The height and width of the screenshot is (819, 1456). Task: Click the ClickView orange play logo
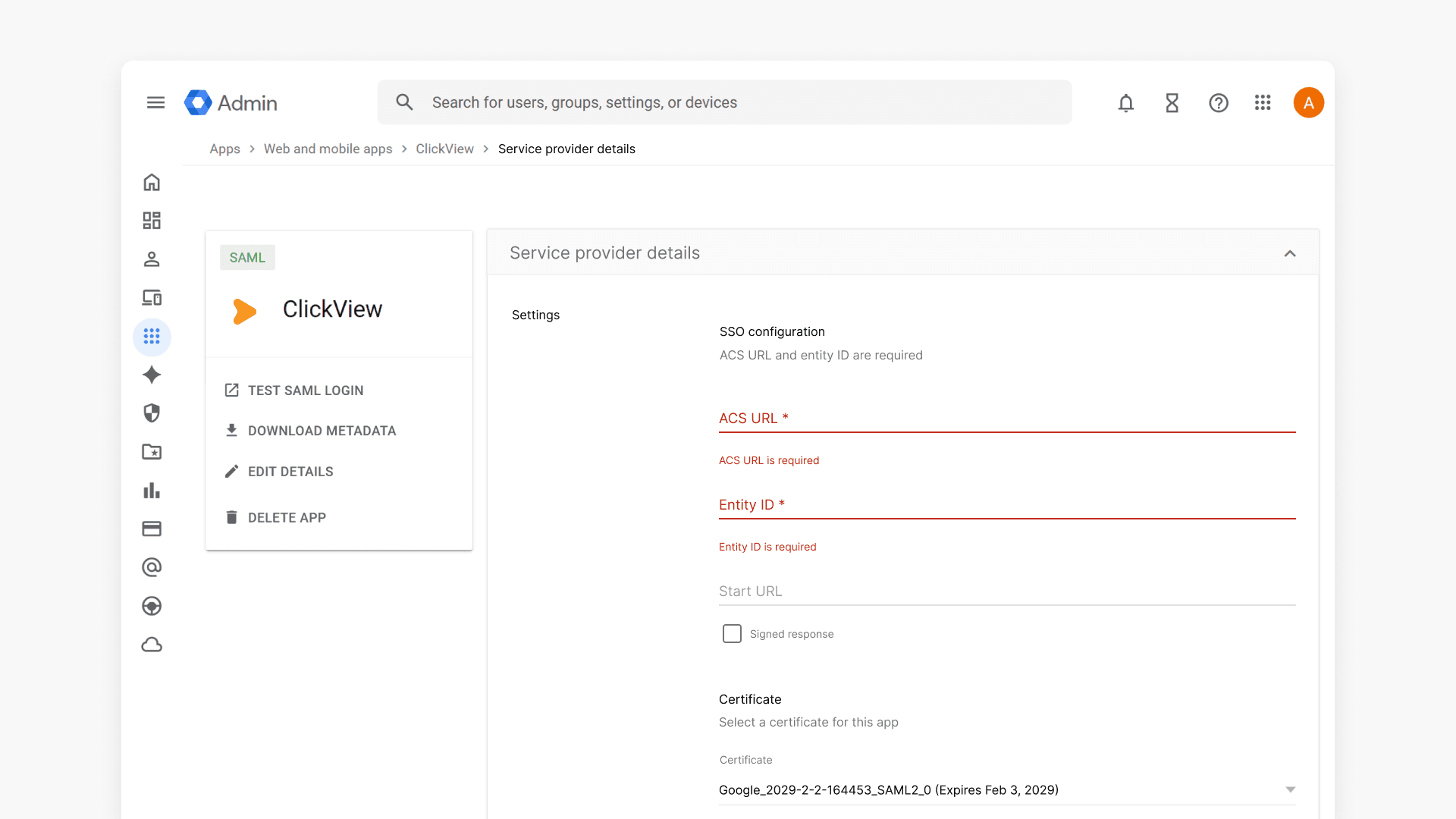[x=244, y=311]
